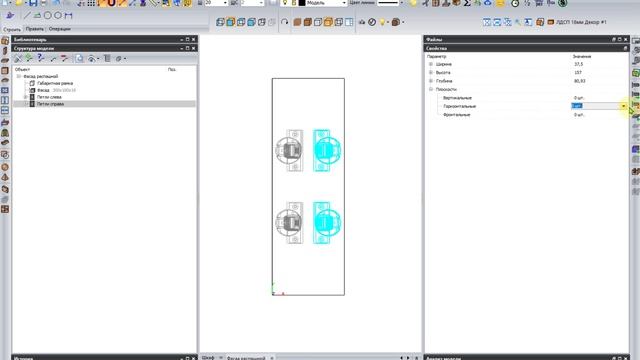The height and width of the screenshot is (360, 640).
Task: Pin the Файлы panel
Action: (613, 40)
